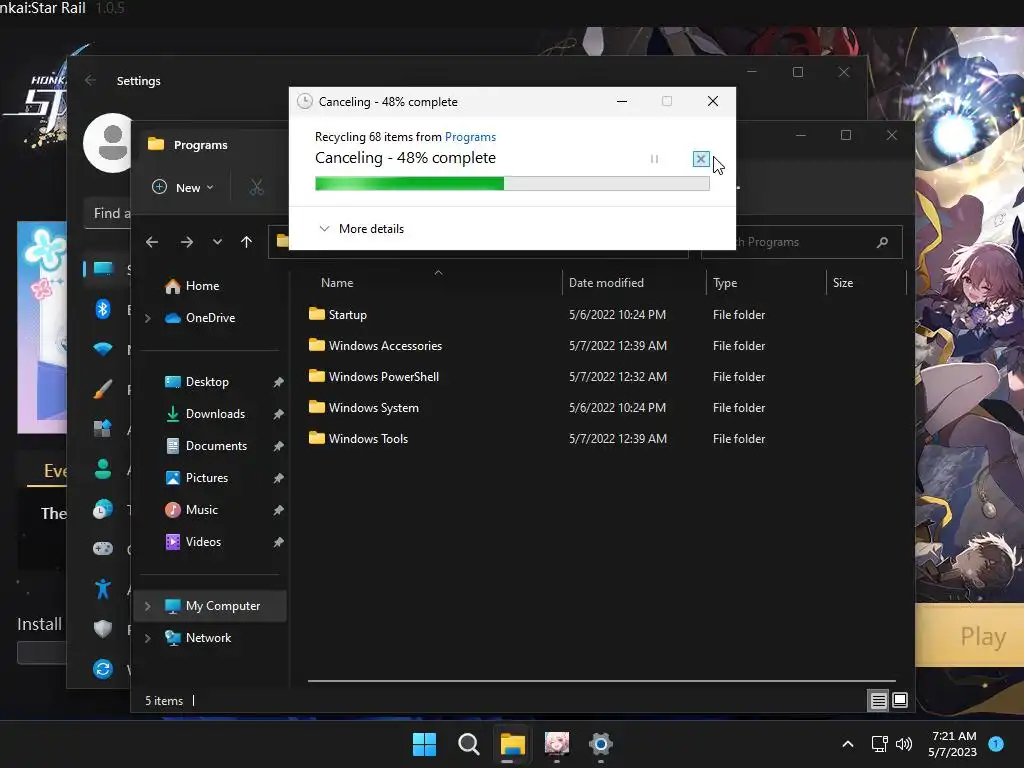This screenshot has width=1024, height=768.
Task: Click the horizontal scrollbar in file list
Action: 601,680
